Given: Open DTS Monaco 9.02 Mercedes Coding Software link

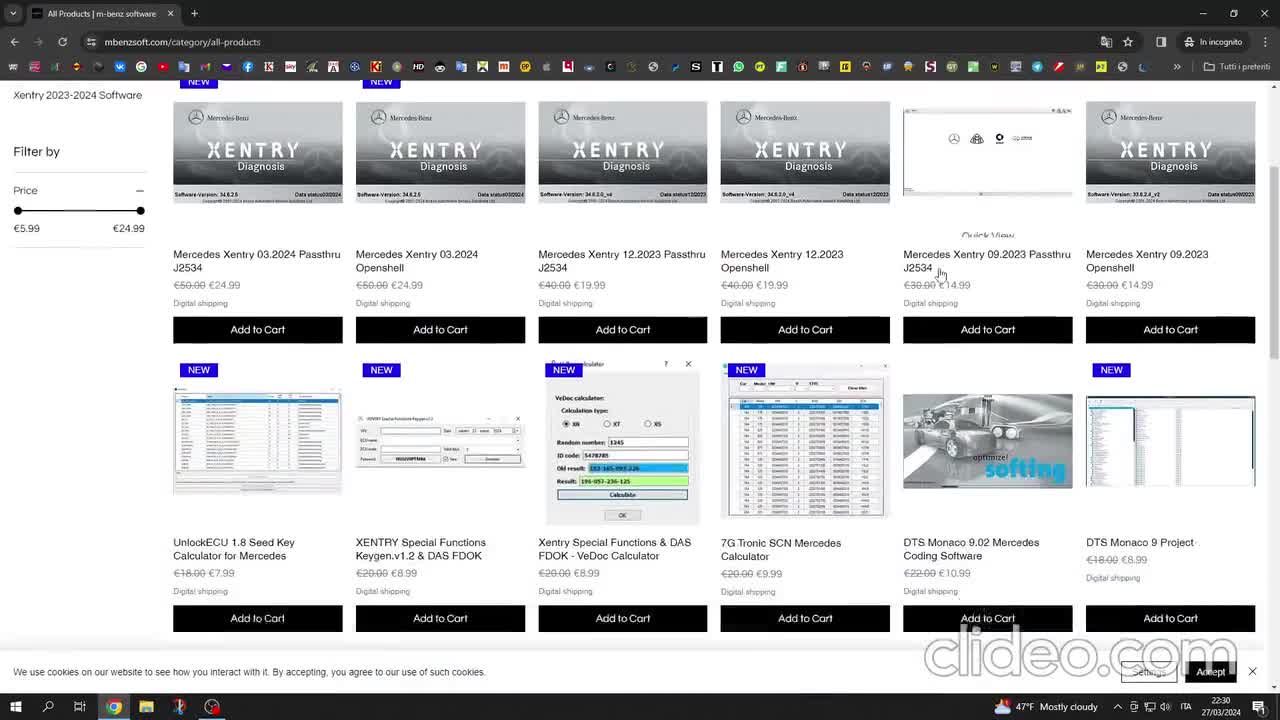Looking at the screenshot, I should click(x=971, y=549).
